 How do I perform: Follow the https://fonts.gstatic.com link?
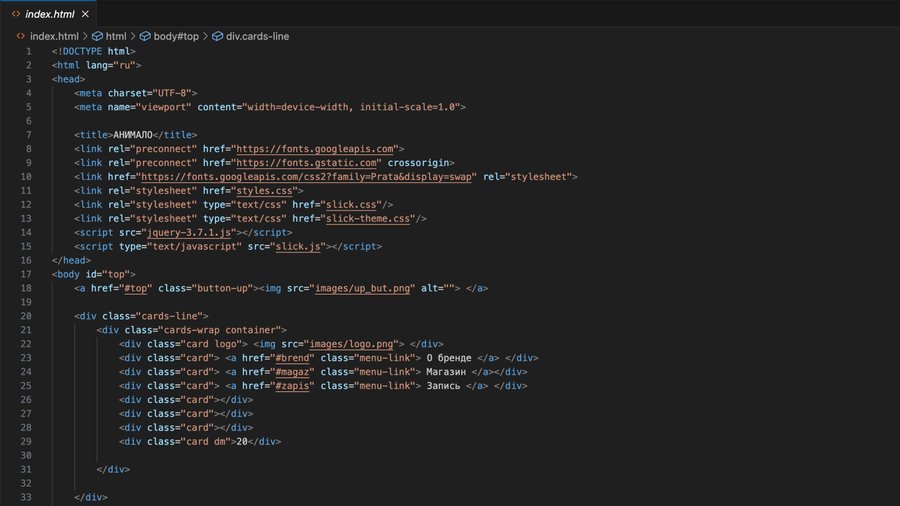click(307, 163)
